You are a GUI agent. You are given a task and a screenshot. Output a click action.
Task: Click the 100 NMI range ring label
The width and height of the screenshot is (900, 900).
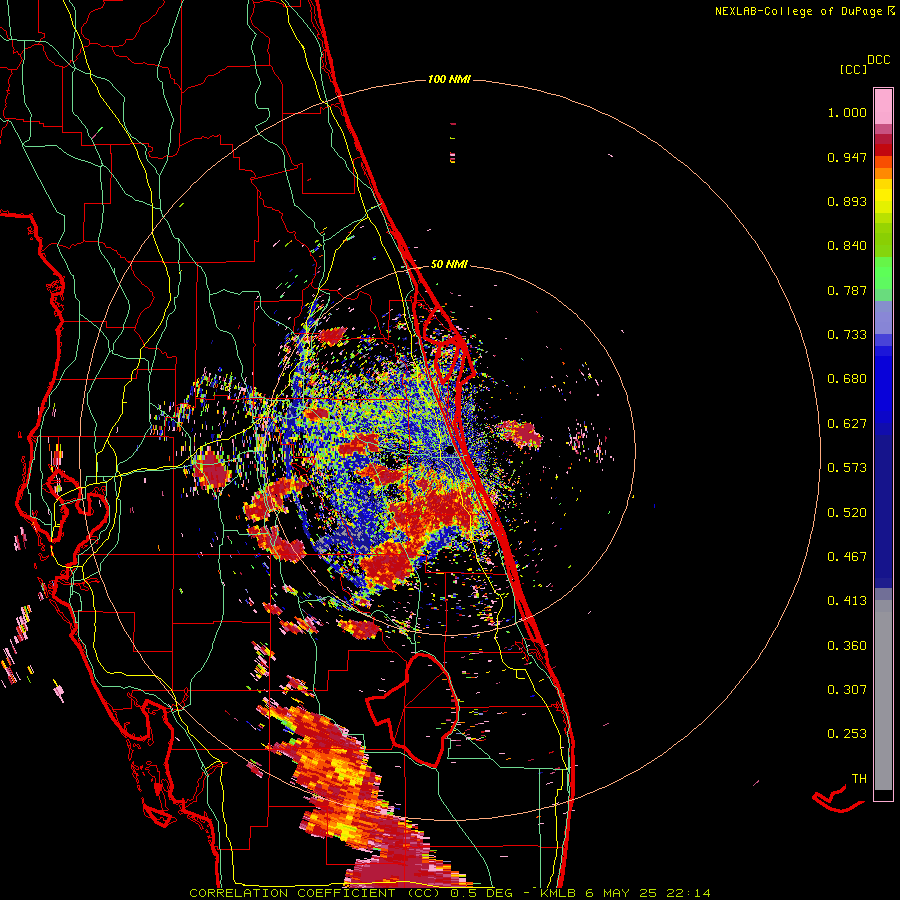click(449, 79)
